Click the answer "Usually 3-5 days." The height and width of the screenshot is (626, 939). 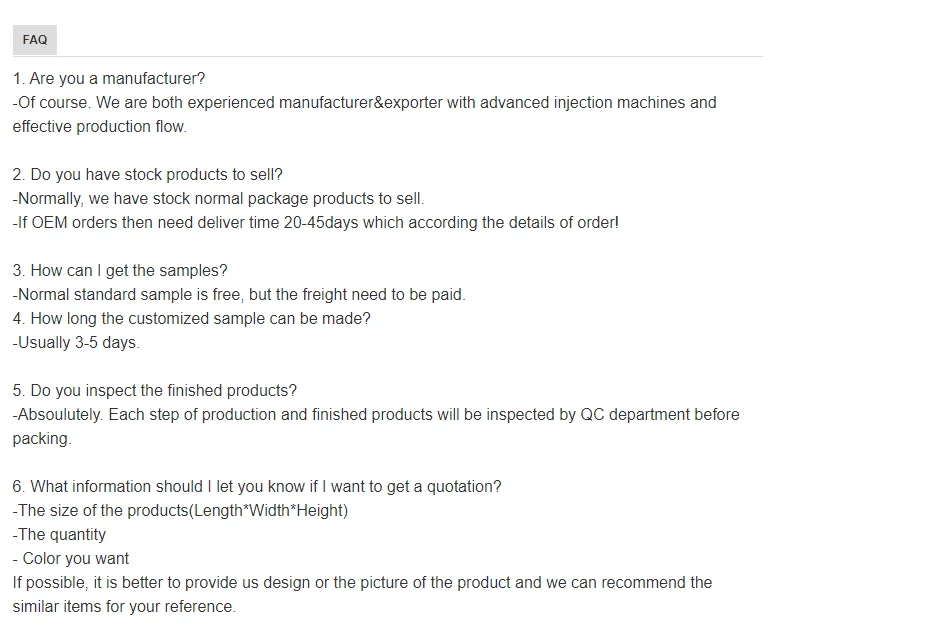point(76,342)
